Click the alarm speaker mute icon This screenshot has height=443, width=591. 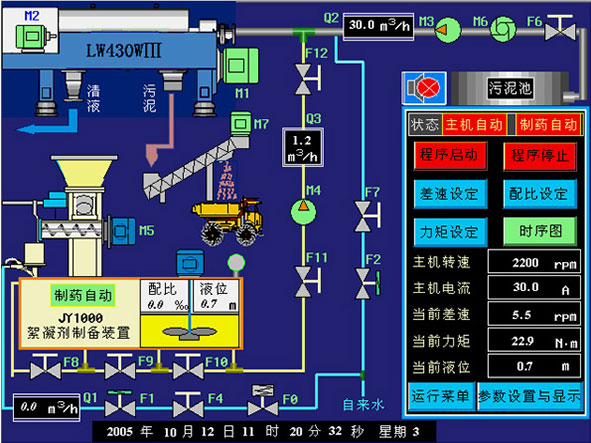coord(424,88)
